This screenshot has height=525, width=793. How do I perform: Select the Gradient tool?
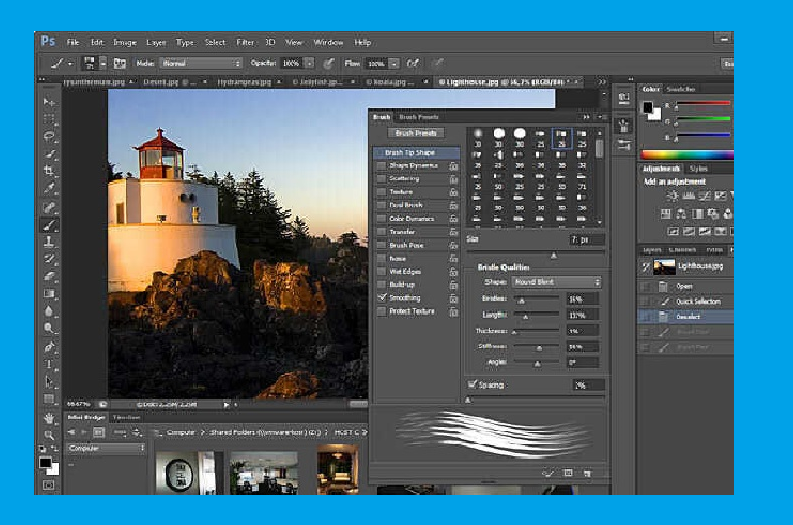coord(49,293)
